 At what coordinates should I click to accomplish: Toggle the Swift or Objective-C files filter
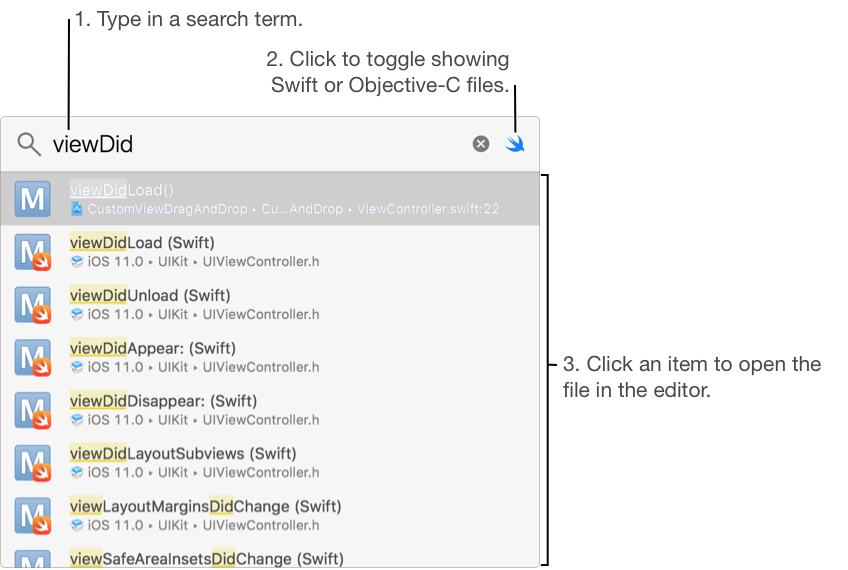[515, 144]
